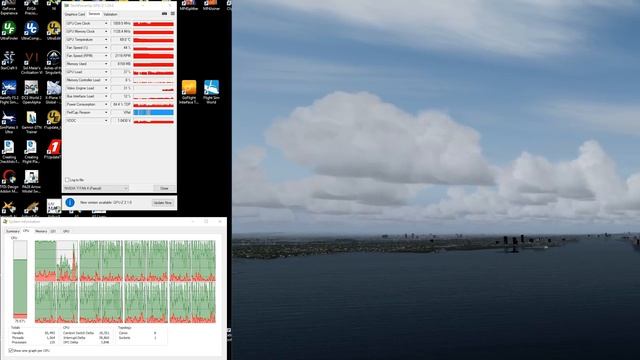Launch Sid Meier's Civilization VI shortcut
The image size is (640, 360).
pos(31,63)
